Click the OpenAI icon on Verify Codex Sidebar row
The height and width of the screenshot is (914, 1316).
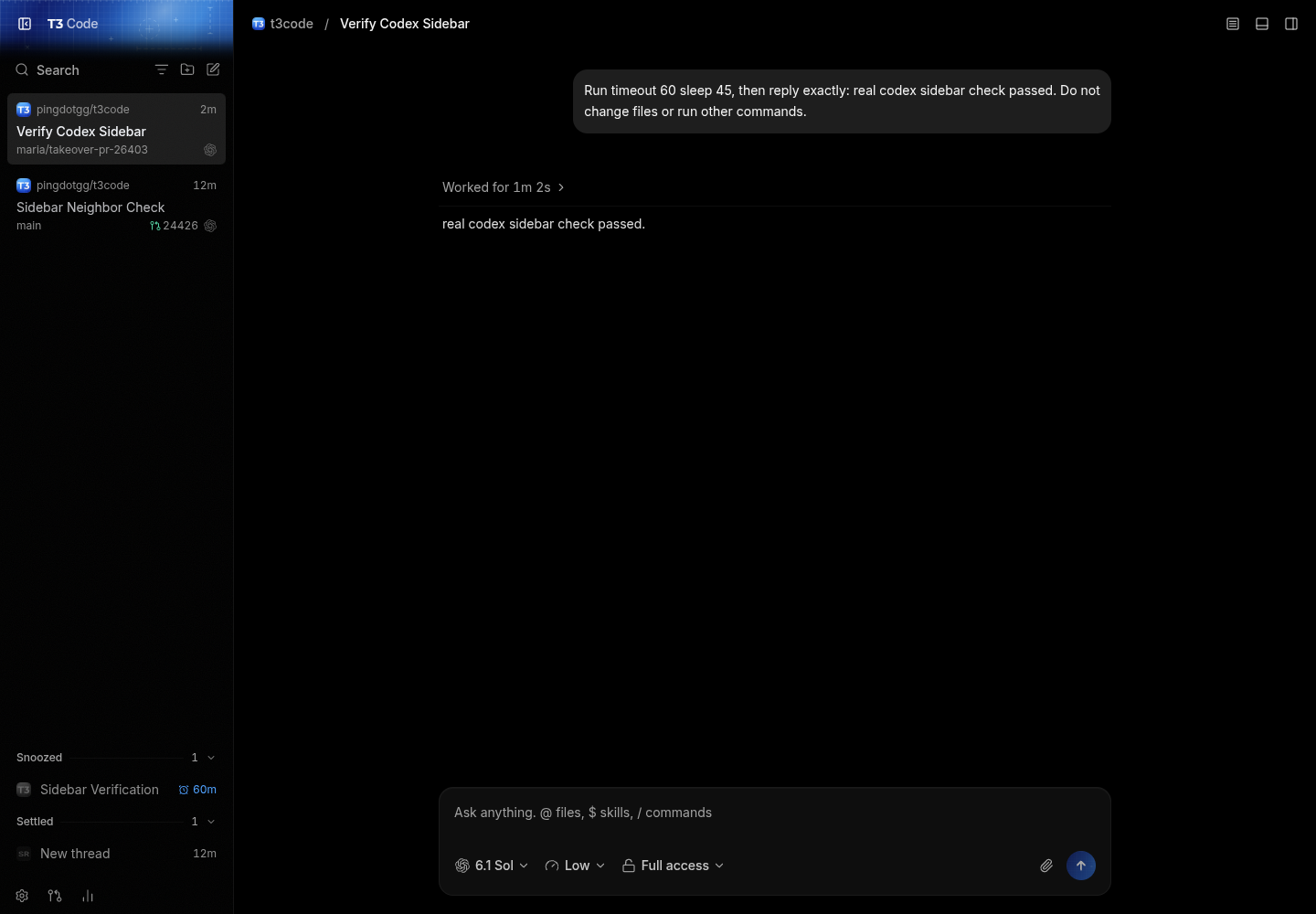pos(210,150)
